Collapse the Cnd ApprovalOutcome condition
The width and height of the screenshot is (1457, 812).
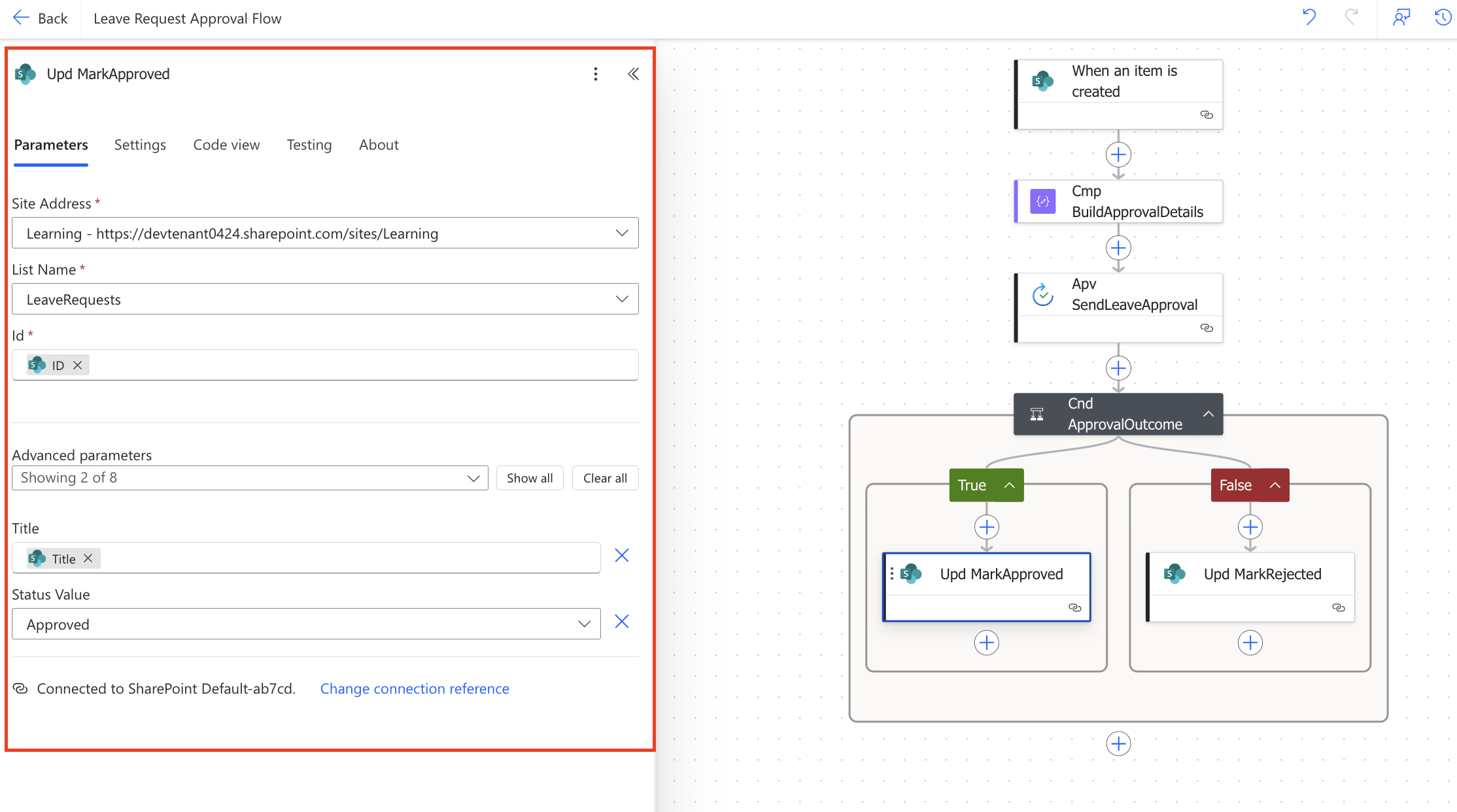tap(1208, 414)
